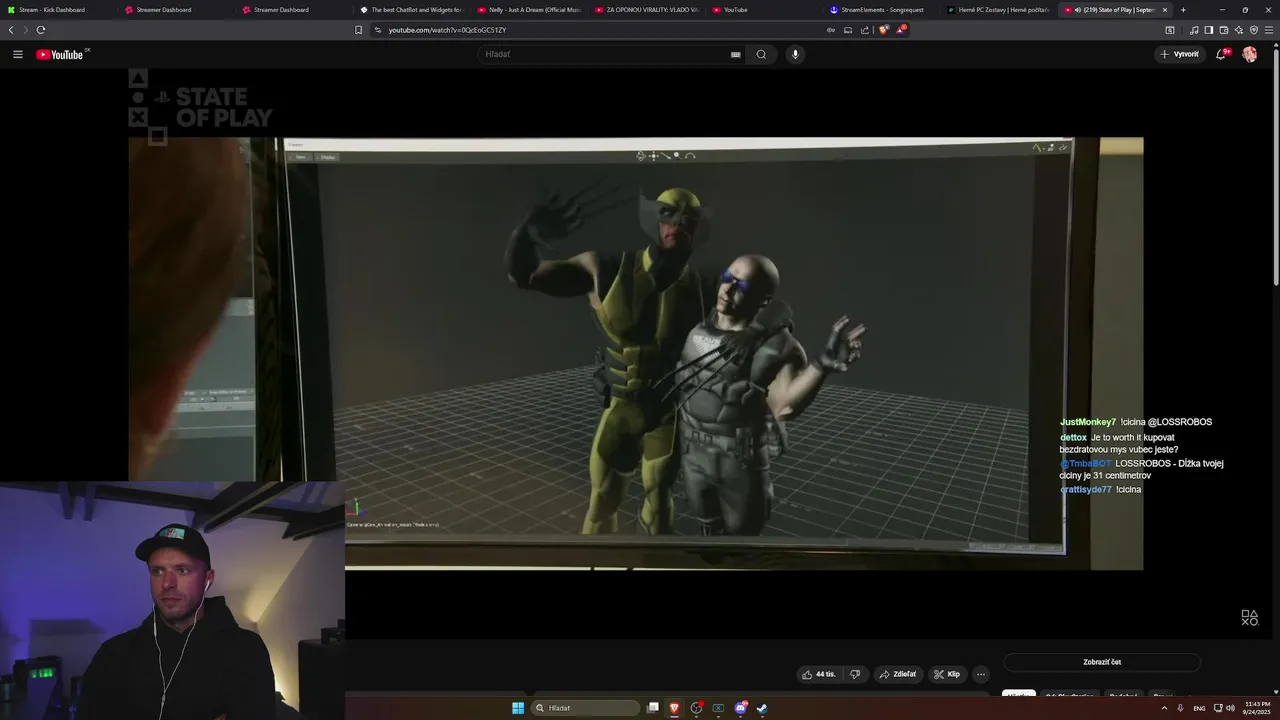Go to YouTube home via logo
1280x720 pixels.
62,54
